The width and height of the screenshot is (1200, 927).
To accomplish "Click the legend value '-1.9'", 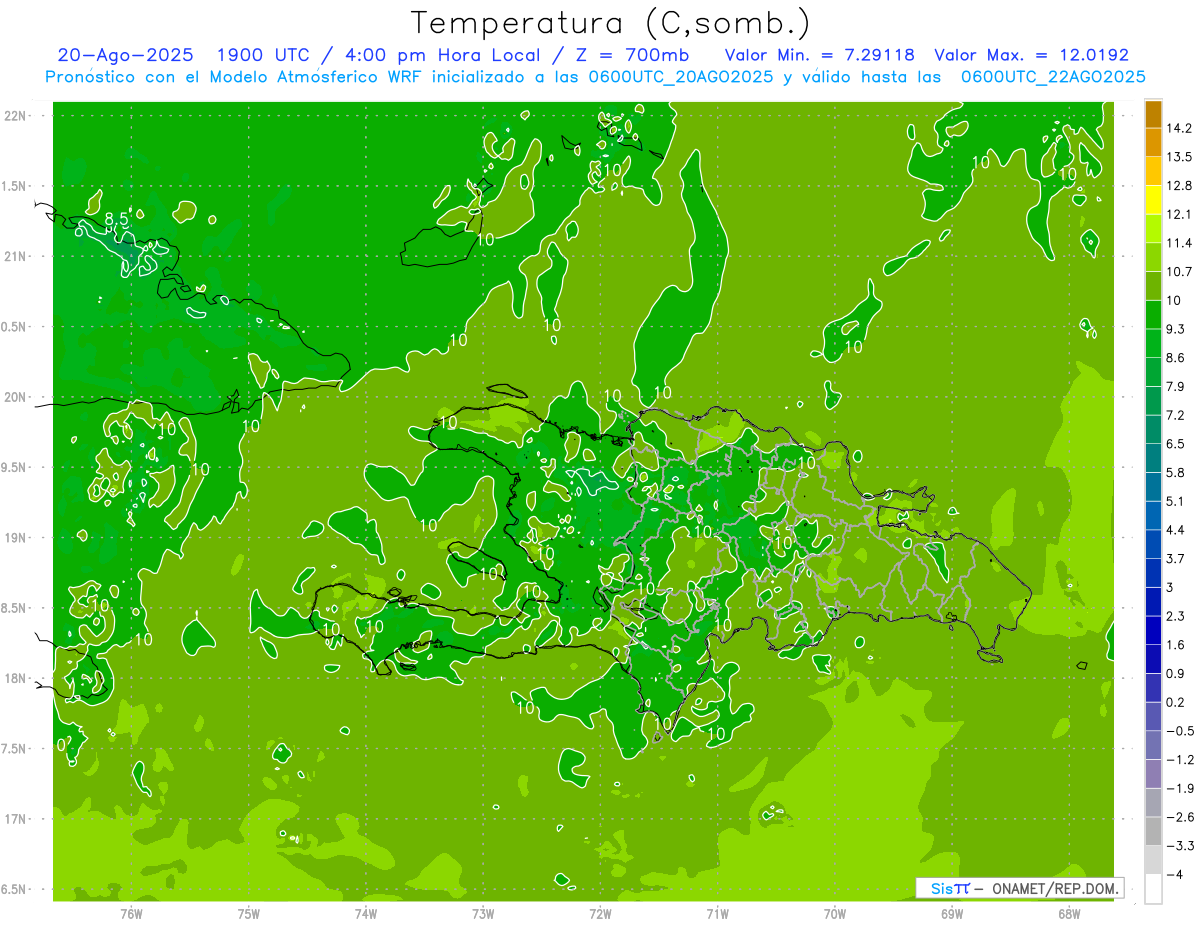I will (x=1179, y=788).
